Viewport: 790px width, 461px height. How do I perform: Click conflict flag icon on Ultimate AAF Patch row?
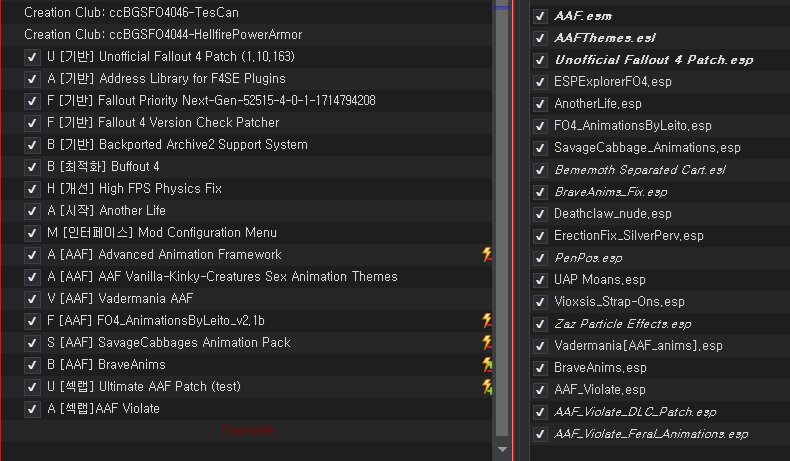(487, 386)
